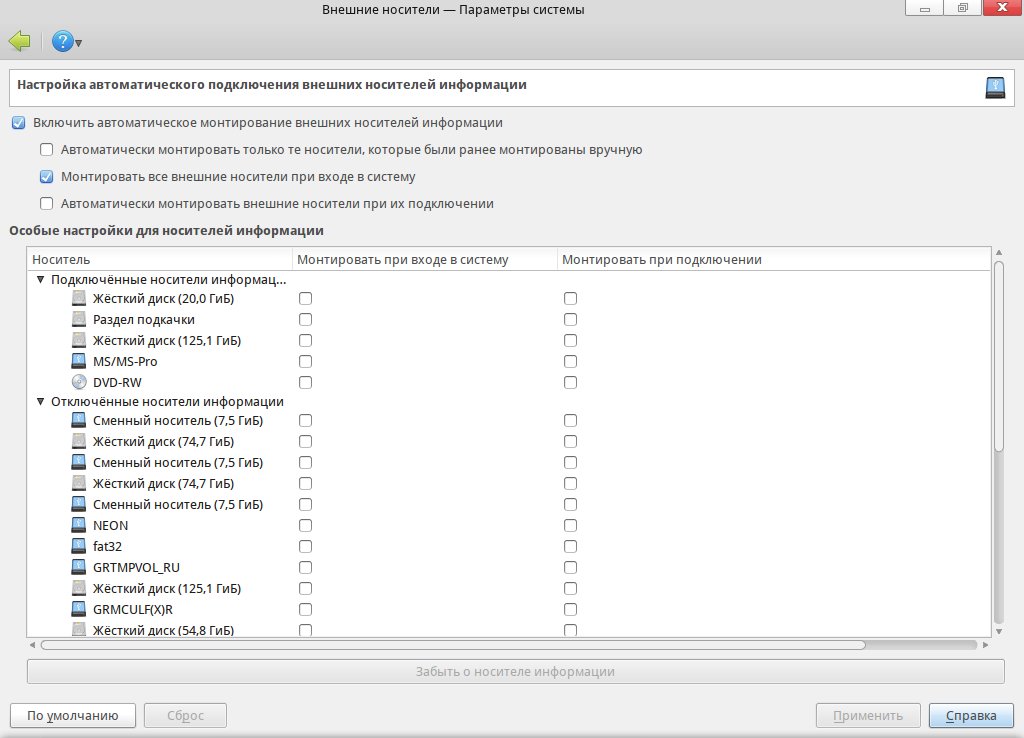The image size is (1024, 738).
Task: Select the DVD-RW optical disc icon
Action: click(79, 382)
